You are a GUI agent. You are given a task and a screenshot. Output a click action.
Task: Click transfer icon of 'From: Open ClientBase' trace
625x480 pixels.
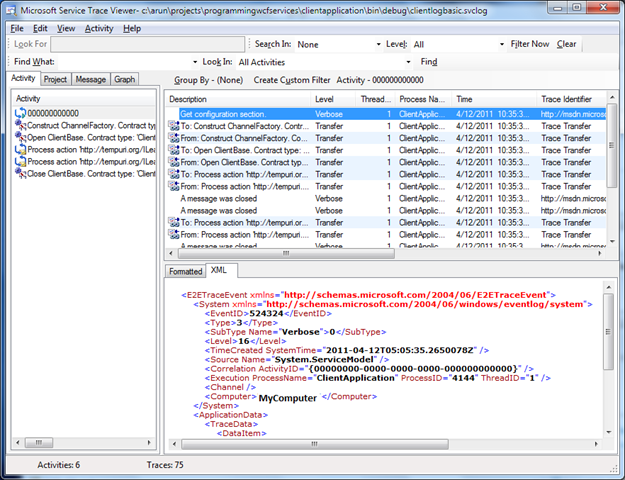(x=173, y=162)
